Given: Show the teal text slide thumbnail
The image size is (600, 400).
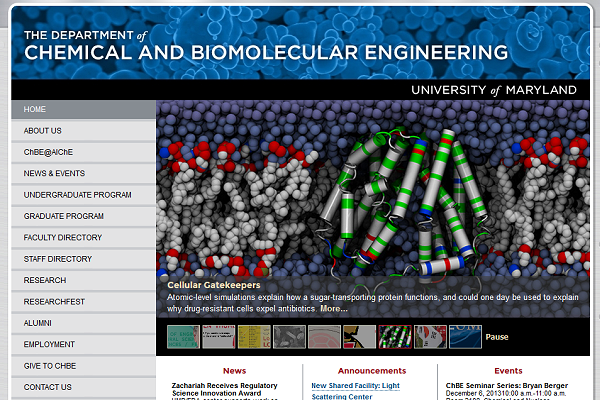Looking at the screenshot, I should (184, 337).
